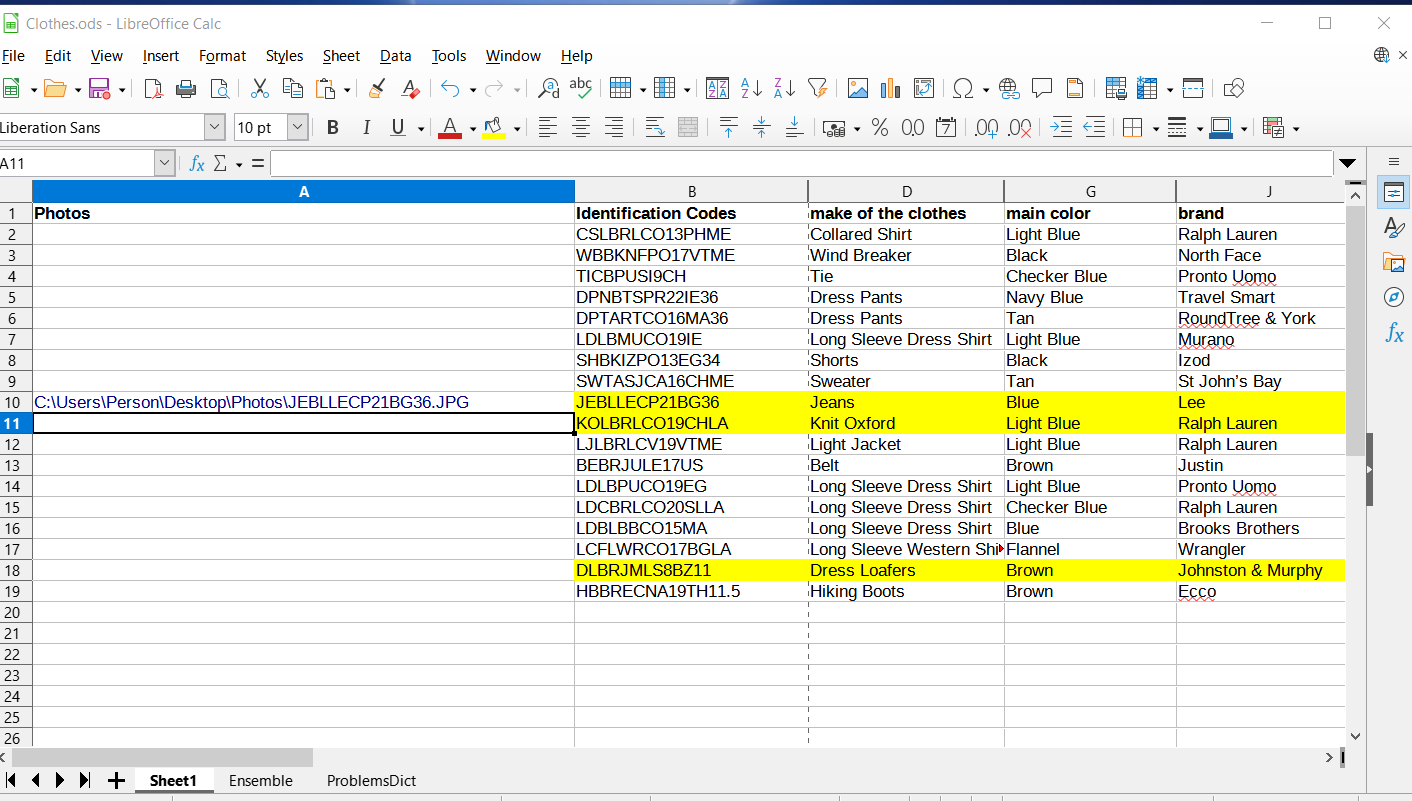
Task: Open sidebar Functions panel
Action: click(1394, 333)
